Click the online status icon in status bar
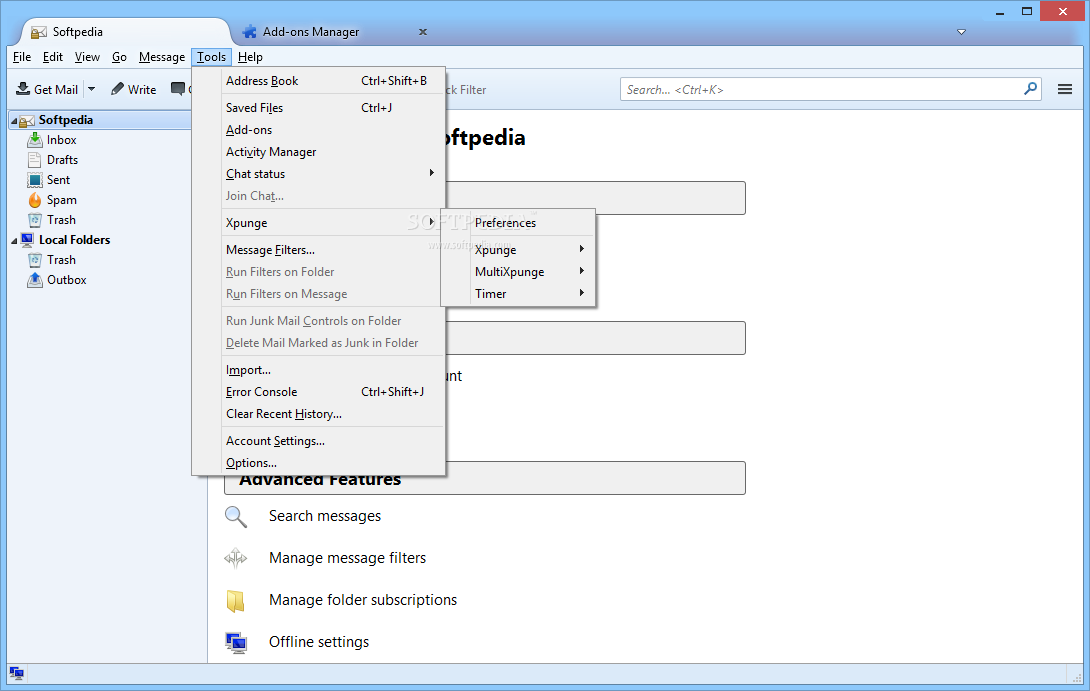 [x=17, y=673]
